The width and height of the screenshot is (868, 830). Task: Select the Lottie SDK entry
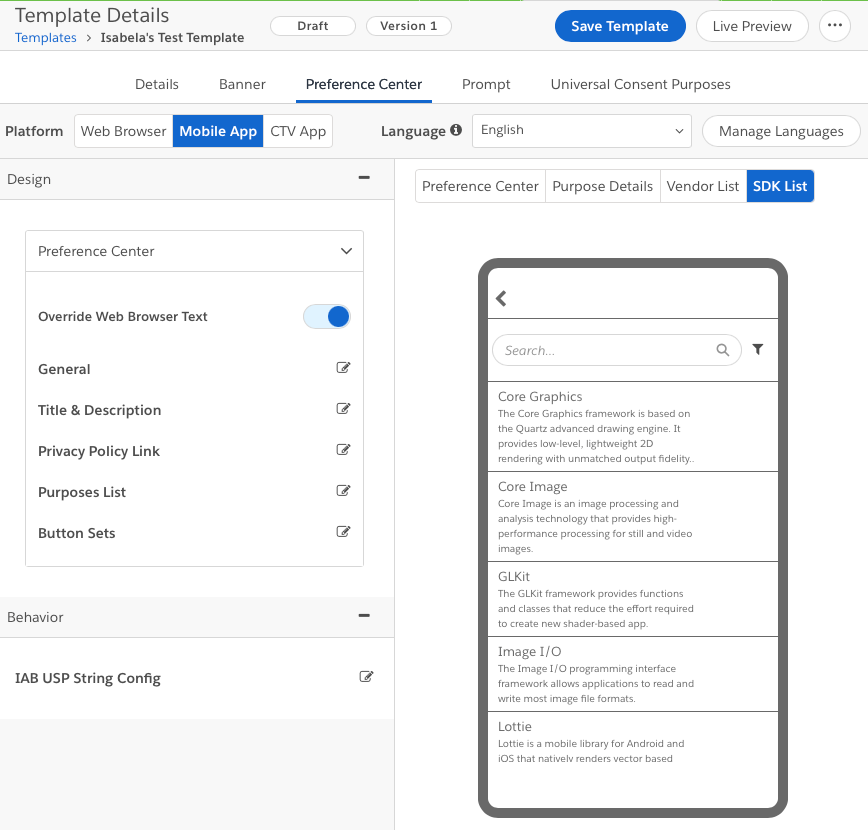633,743
